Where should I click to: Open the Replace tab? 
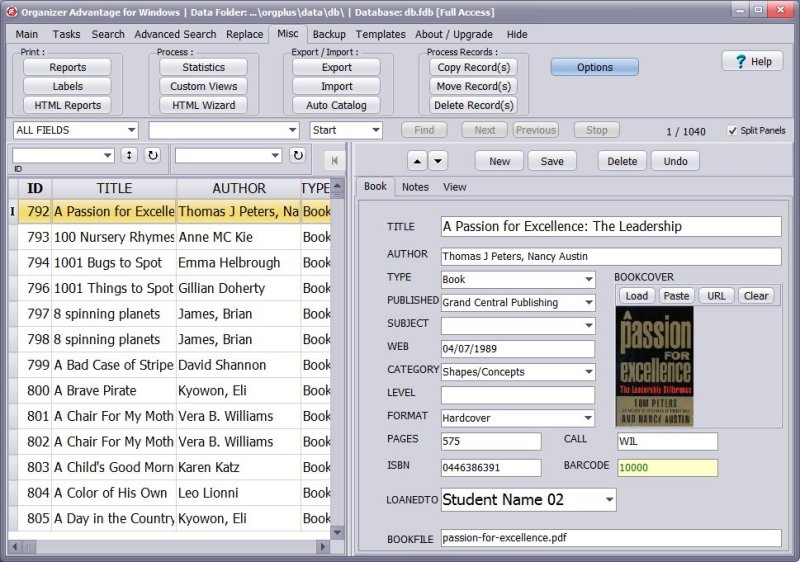244,34
